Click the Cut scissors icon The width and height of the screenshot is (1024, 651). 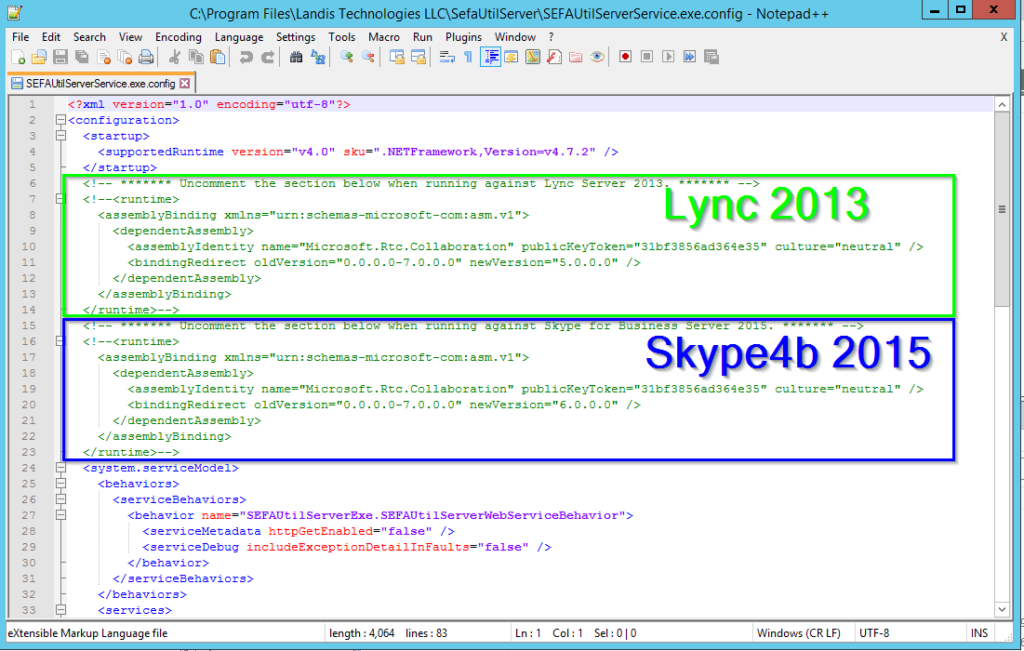[174, 57]
